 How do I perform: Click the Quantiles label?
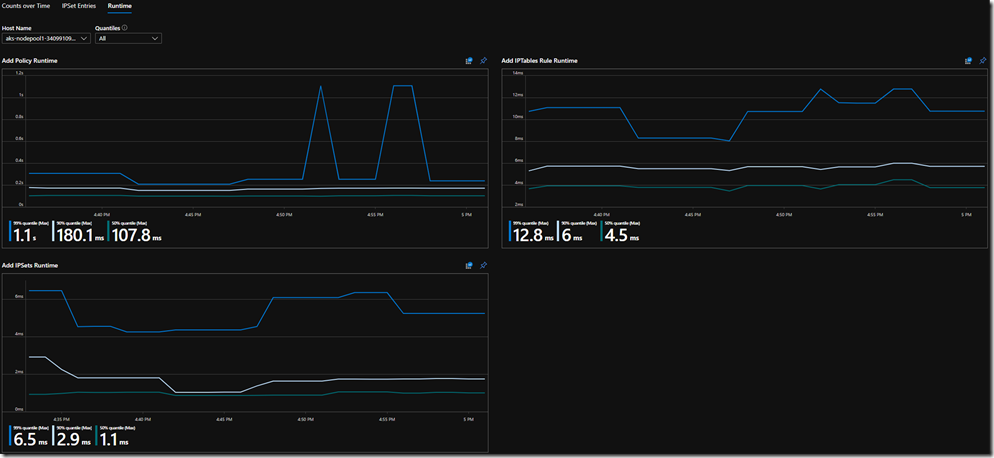coord(107,28)
